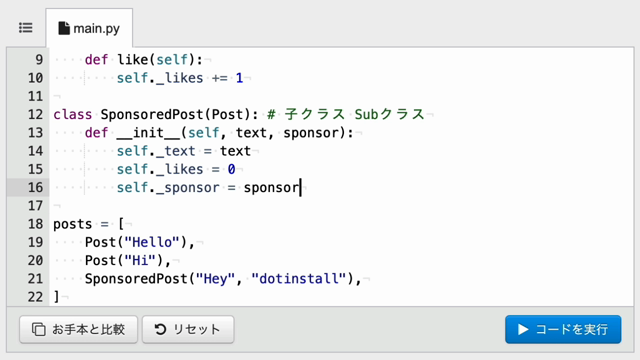Click the posts variable on line 18
The image size is (640, 360).
pos(73,224)
